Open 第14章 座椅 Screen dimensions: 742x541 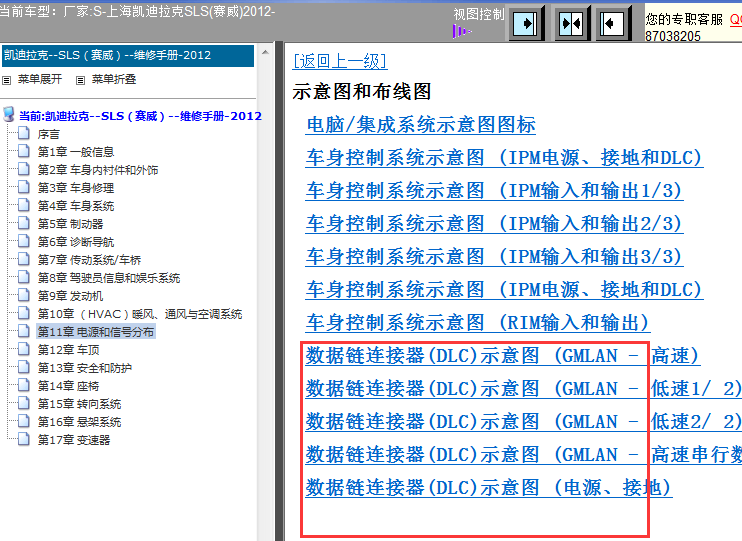click(68, 386)
